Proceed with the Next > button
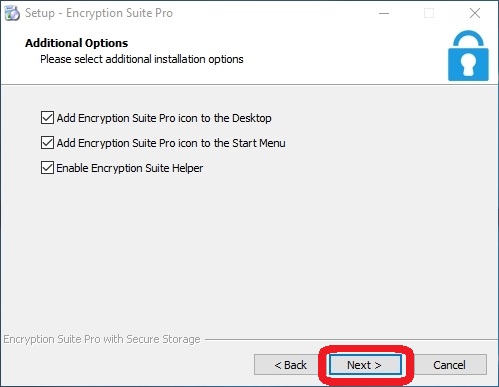499x387 pixels. 365,365
